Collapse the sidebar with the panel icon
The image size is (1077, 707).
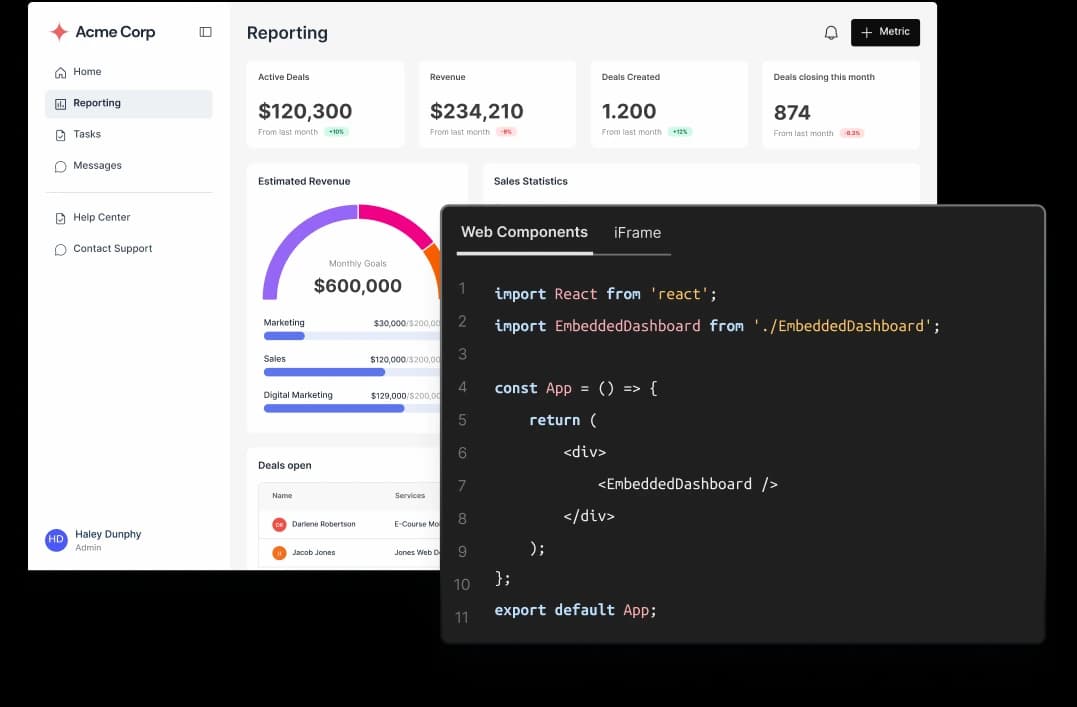205,32
